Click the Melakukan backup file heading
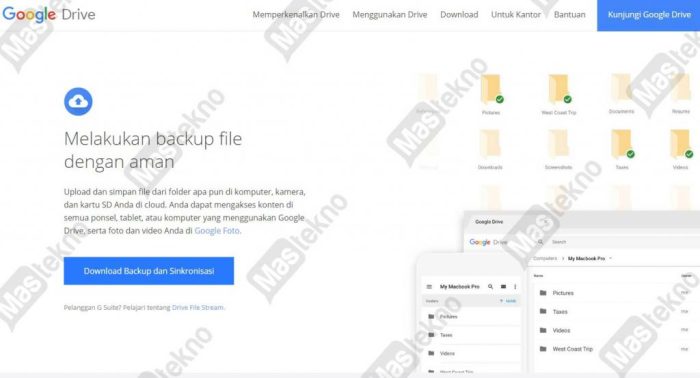 (x=153, y=150)
